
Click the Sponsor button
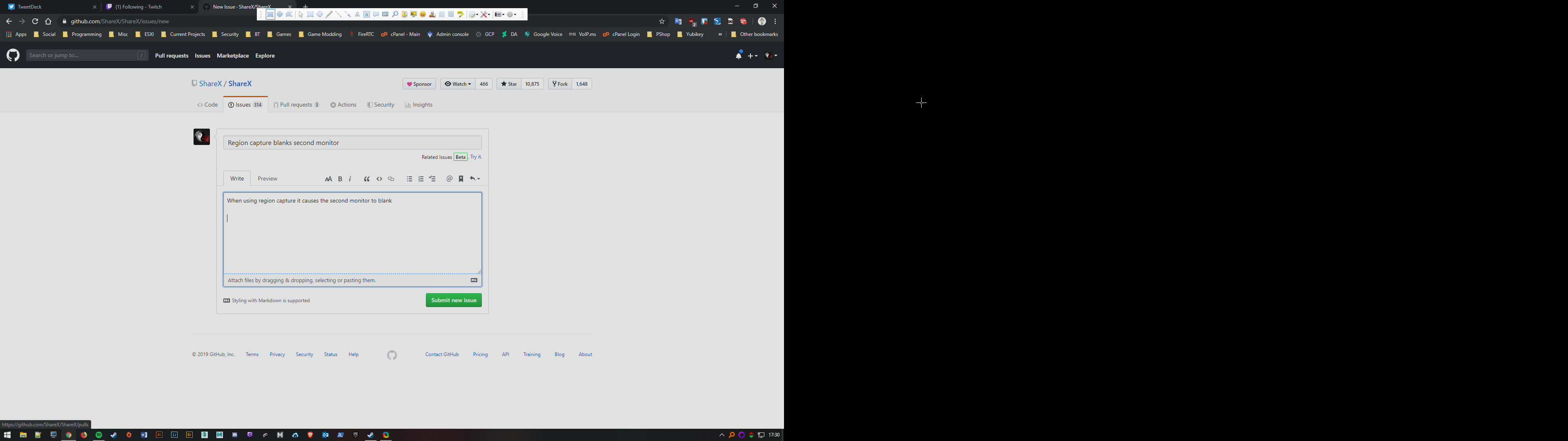tap(419, 84)
